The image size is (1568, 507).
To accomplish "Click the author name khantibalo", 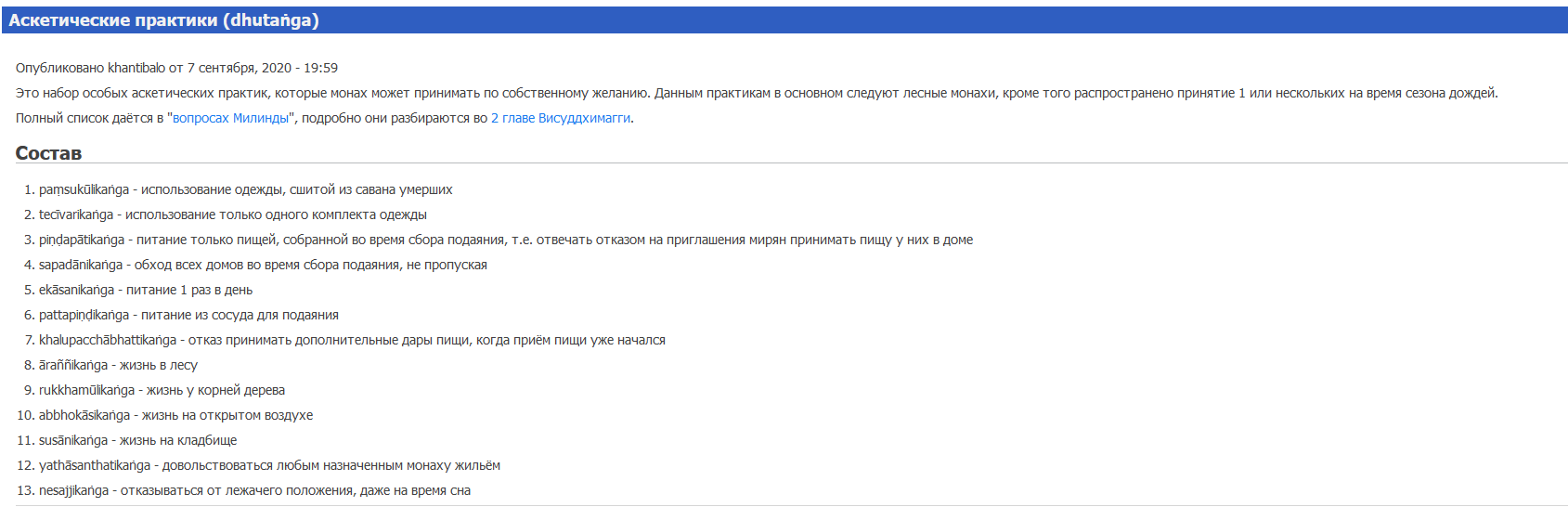I will pos(136,68).
